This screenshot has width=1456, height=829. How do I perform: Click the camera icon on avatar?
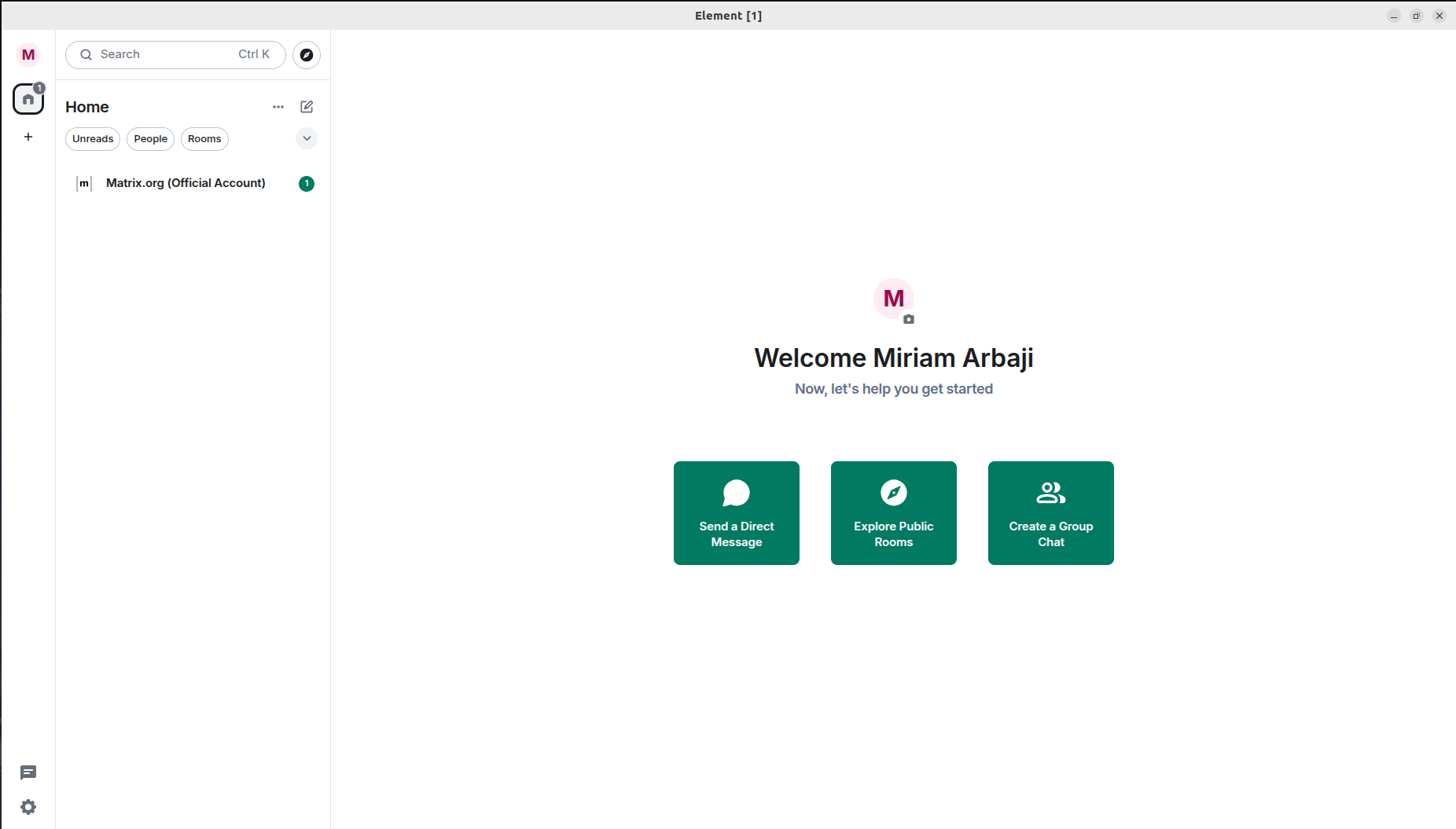pos(909,320)
